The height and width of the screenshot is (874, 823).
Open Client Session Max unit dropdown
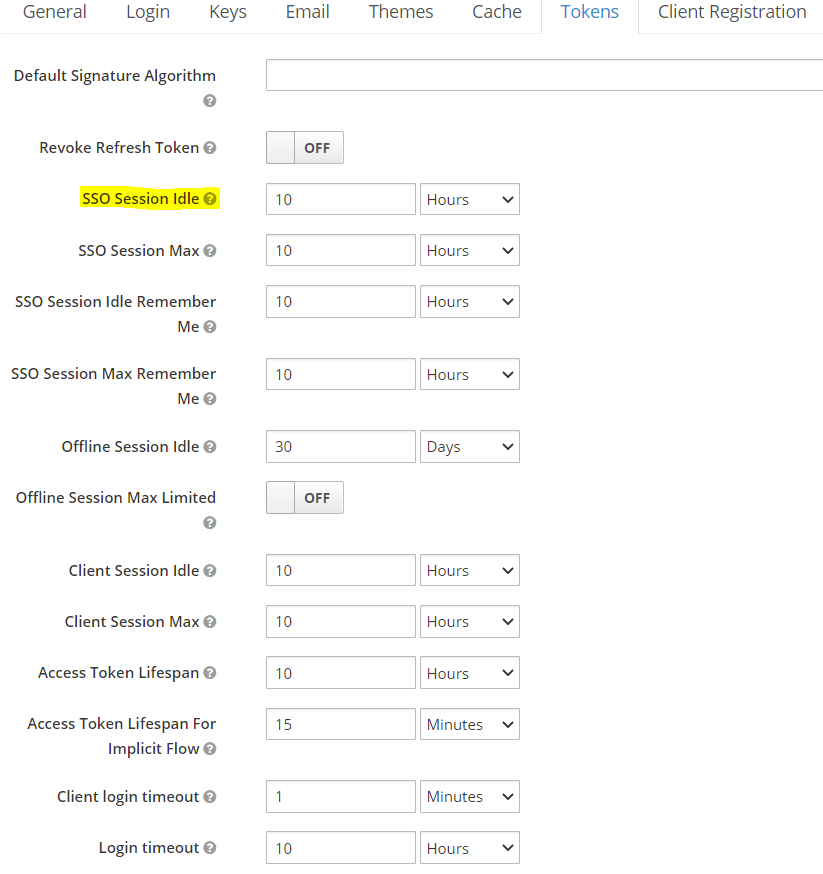[470, 621]
